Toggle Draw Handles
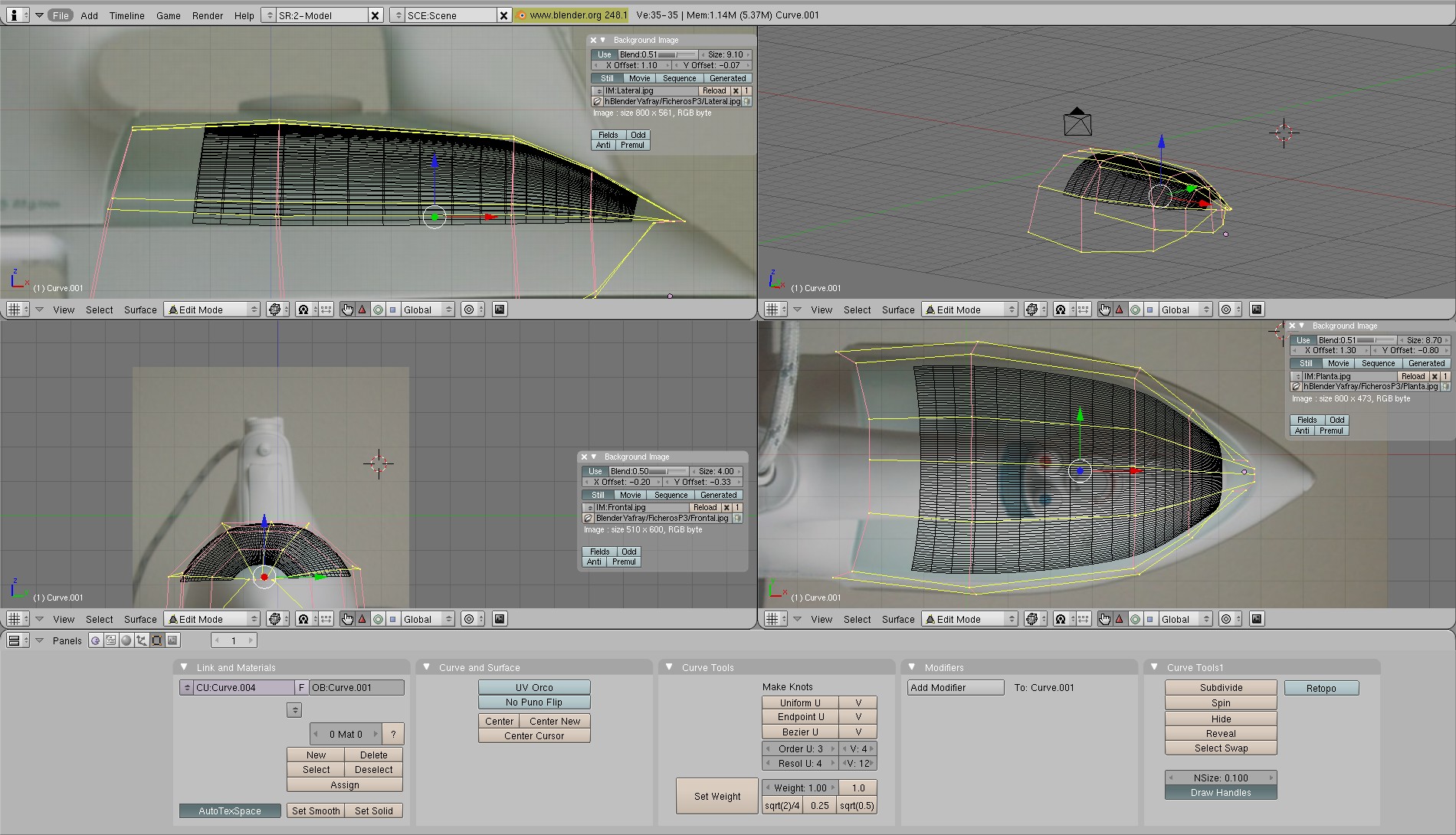 click(1221, 793)
